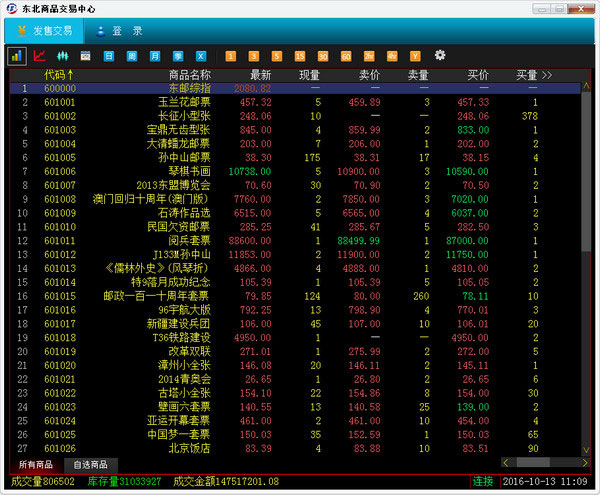Select the 琴棋书画 row
Image resolution: width=600 pixels, height=495 pixels.
[x=295, y=171]
